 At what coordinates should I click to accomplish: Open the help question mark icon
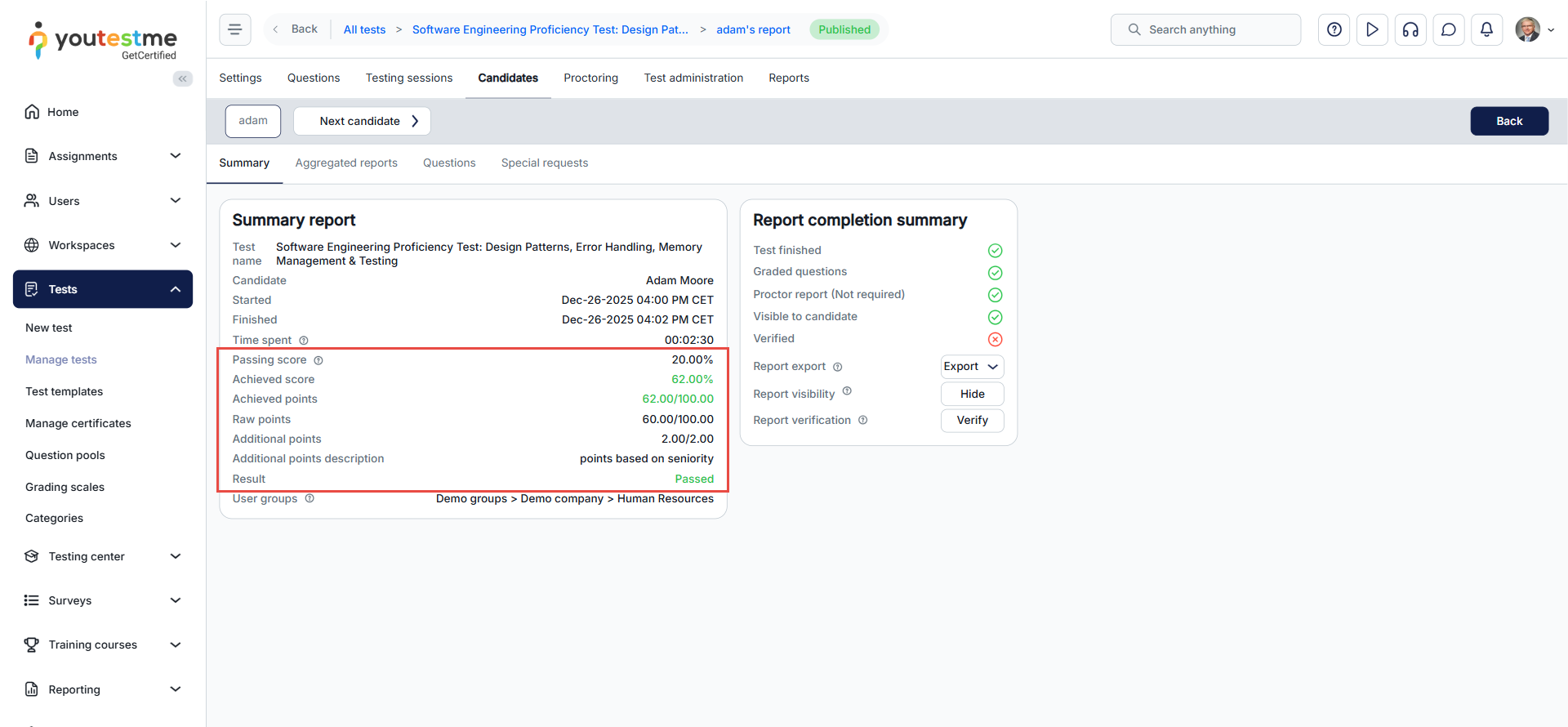[1334, 29]
